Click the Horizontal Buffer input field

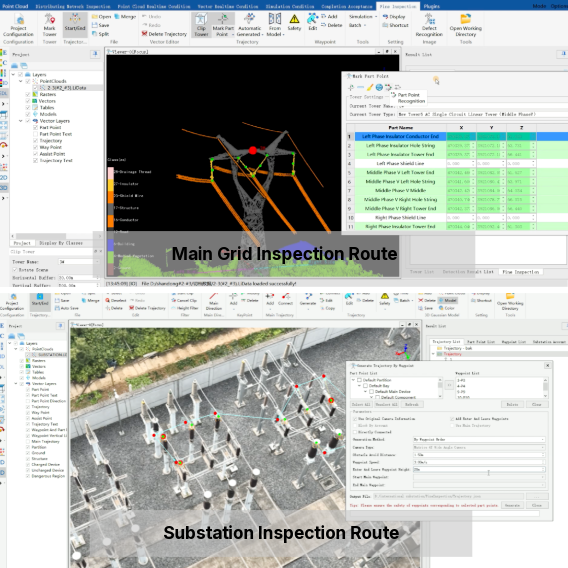[79, 278]
